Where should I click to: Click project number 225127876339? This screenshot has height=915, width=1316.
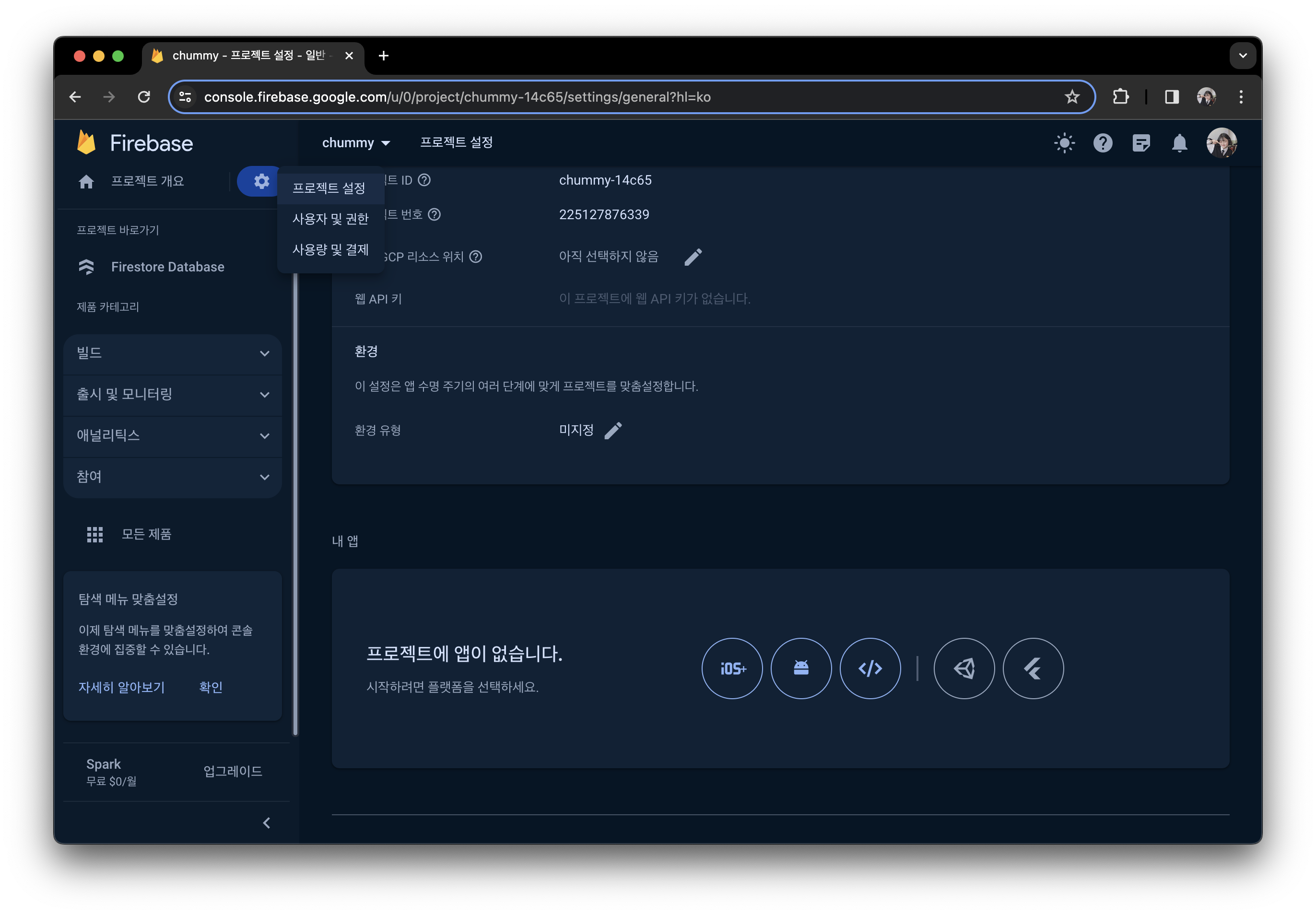[x=604, y=214]
